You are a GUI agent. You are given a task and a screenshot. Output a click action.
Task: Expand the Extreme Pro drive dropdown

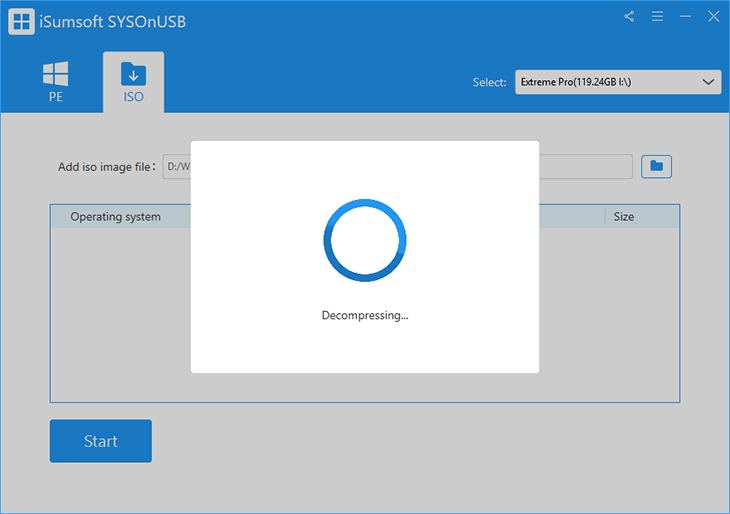click(x=618, y=82)
